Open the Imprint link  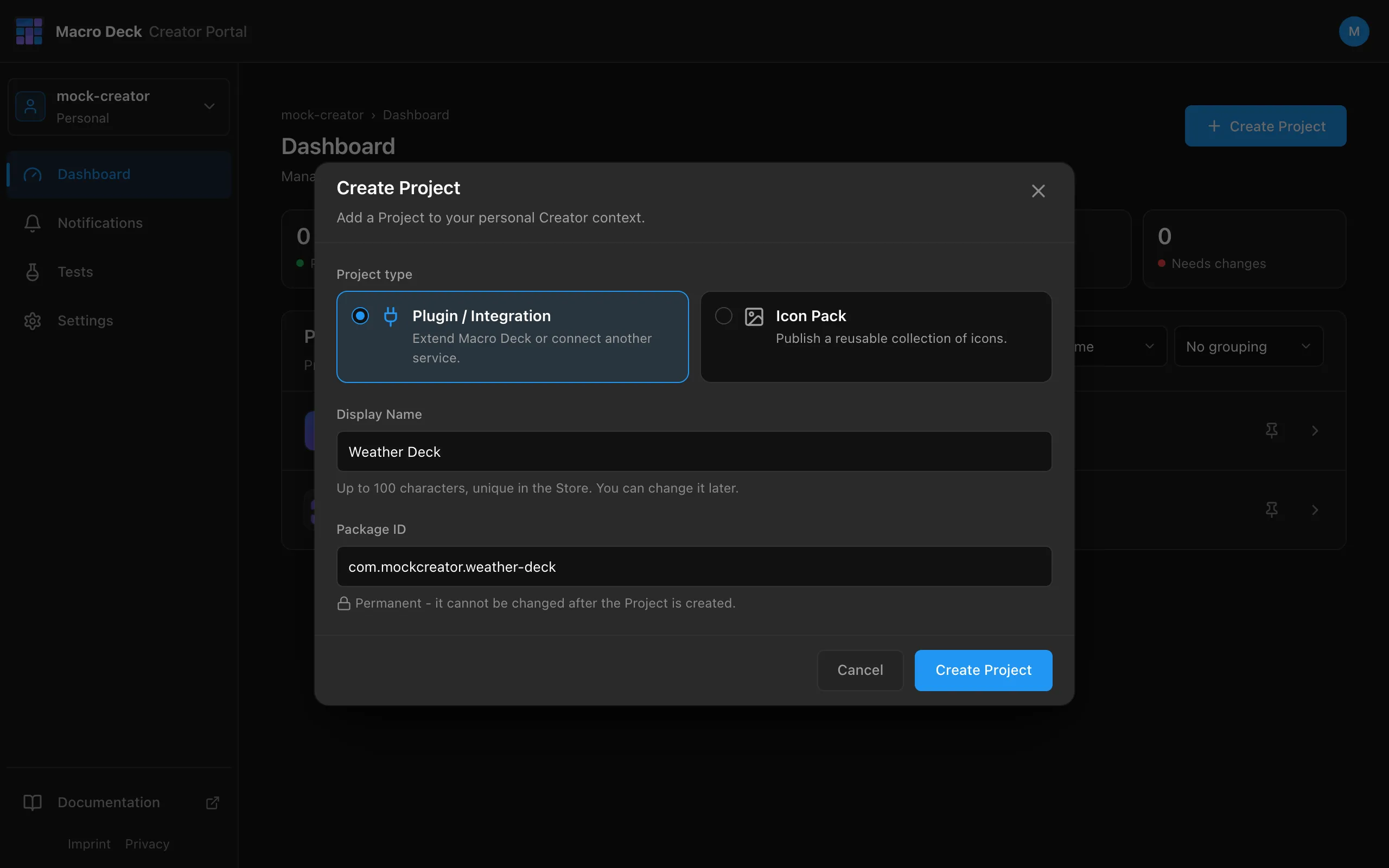click(89, 844)
